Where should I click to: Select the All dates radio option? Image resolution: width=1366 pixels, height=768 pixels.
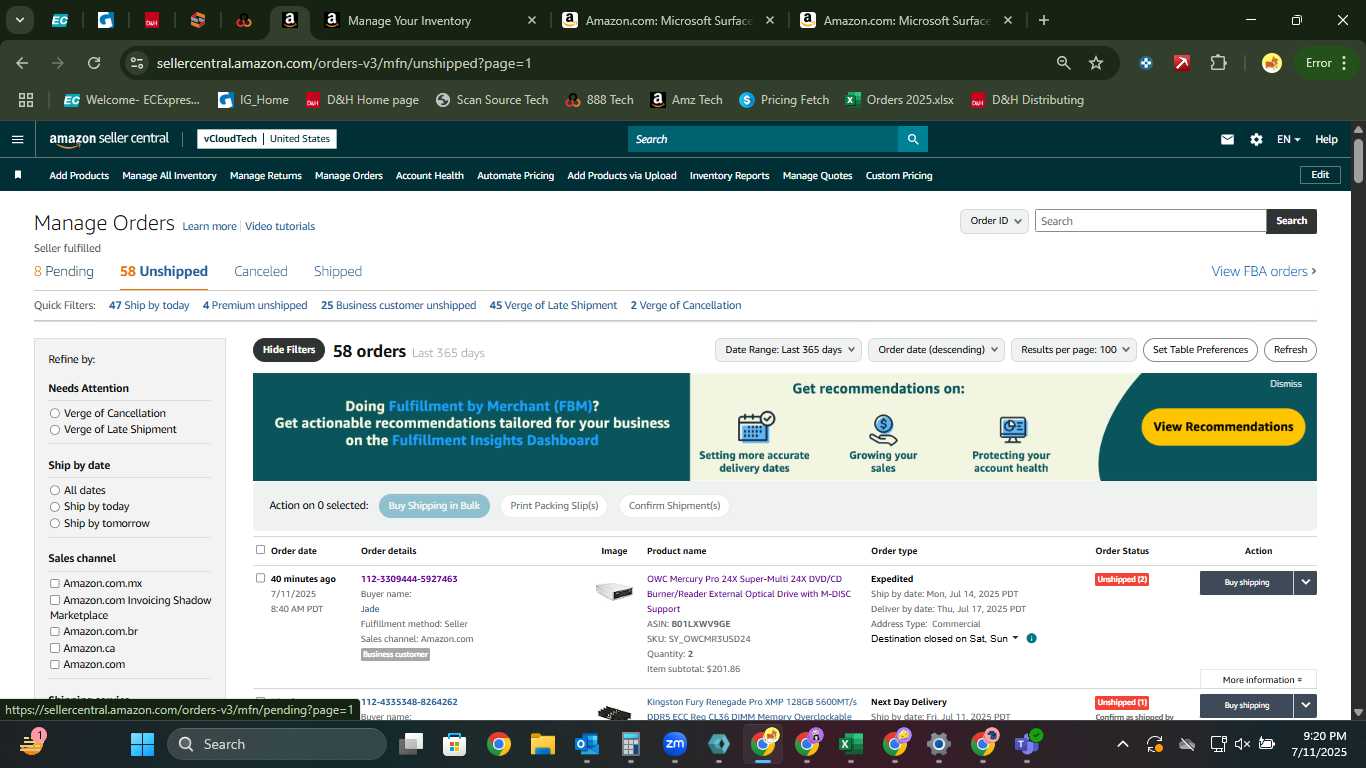(55, 490)
